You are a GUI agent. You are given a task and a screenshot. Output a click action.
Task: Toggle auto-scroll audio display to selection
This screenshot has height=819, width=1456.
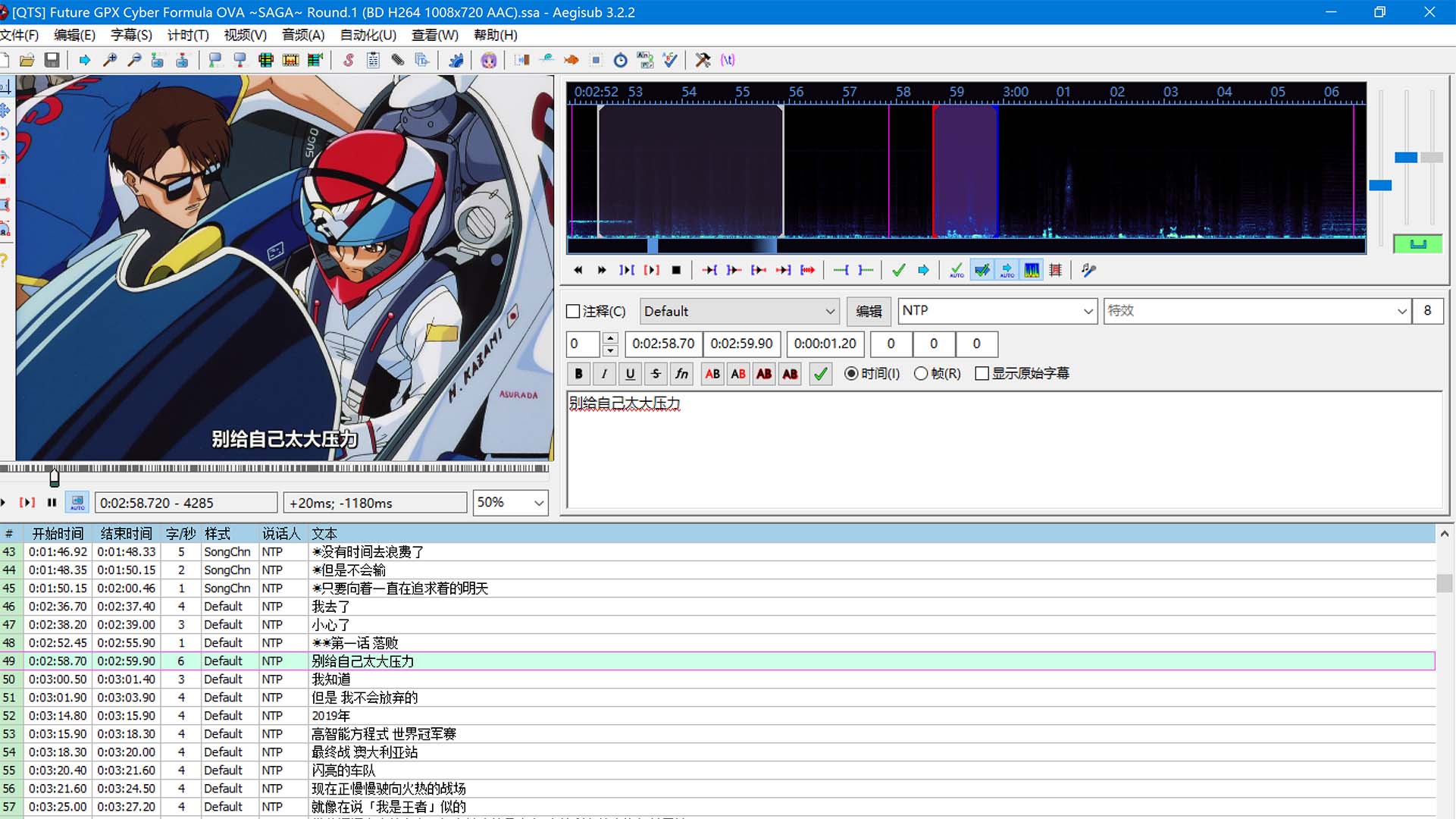[x=1007, y=270]
